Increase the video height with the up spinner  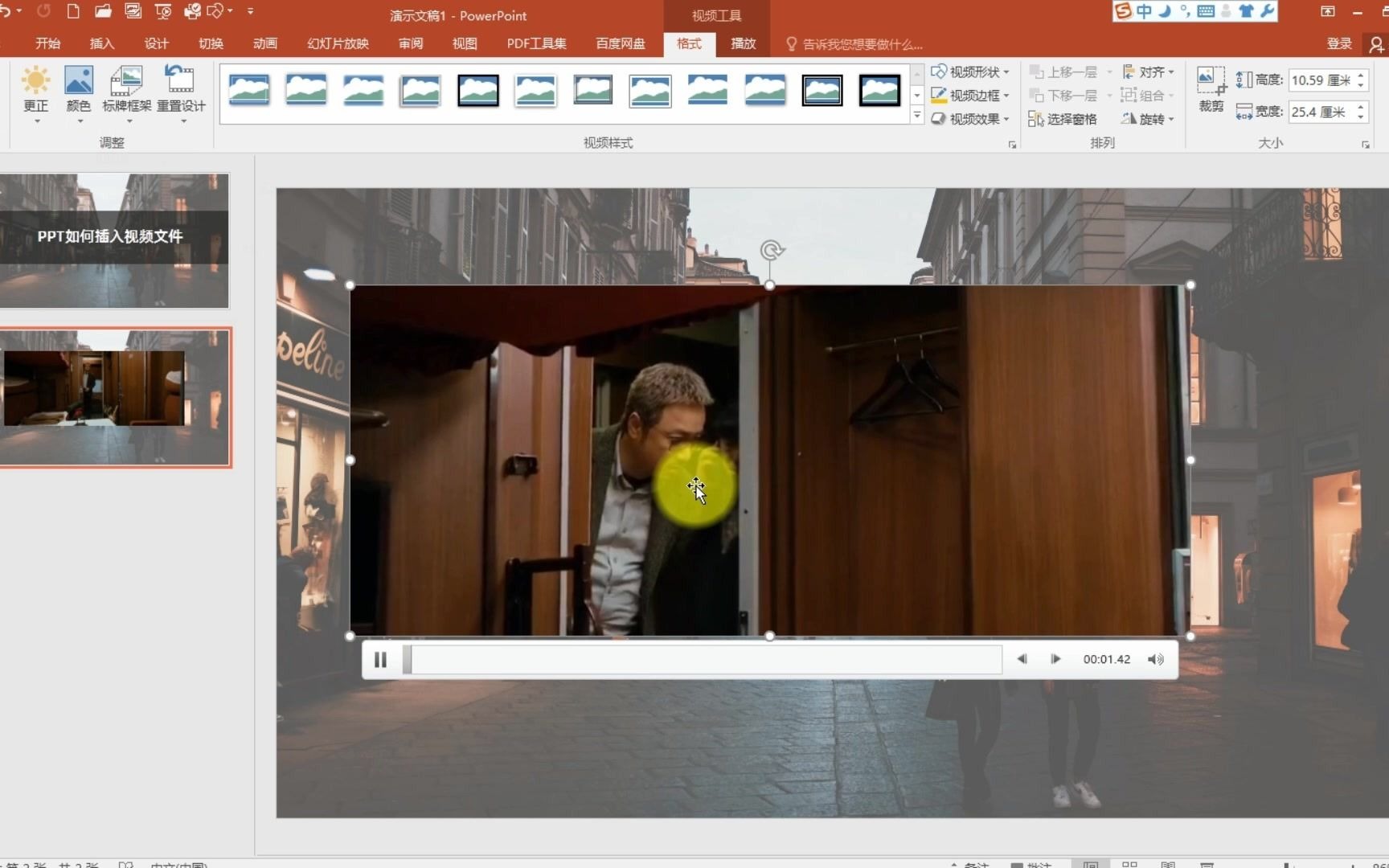click(1361, 76)
